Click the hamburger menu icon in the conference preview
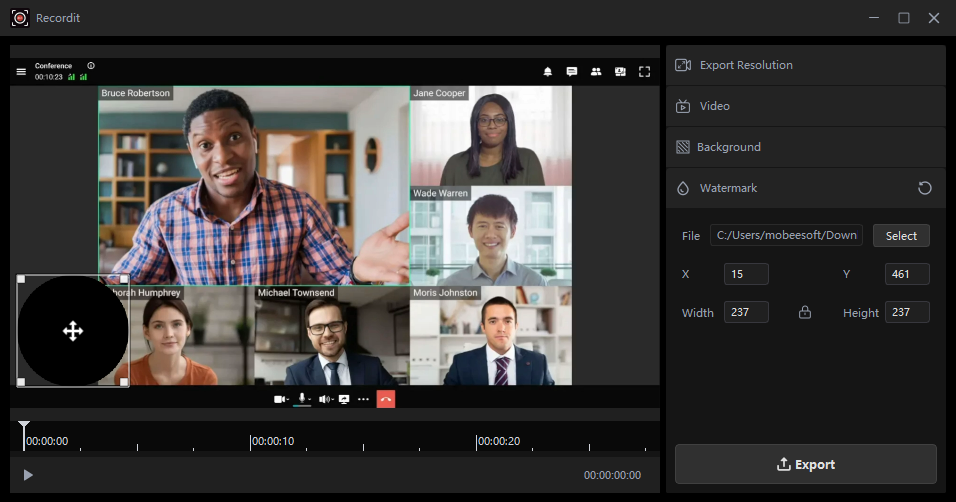The height and width of the screenshot is (502, 956). pyautogui.click(x=21, y=72)
